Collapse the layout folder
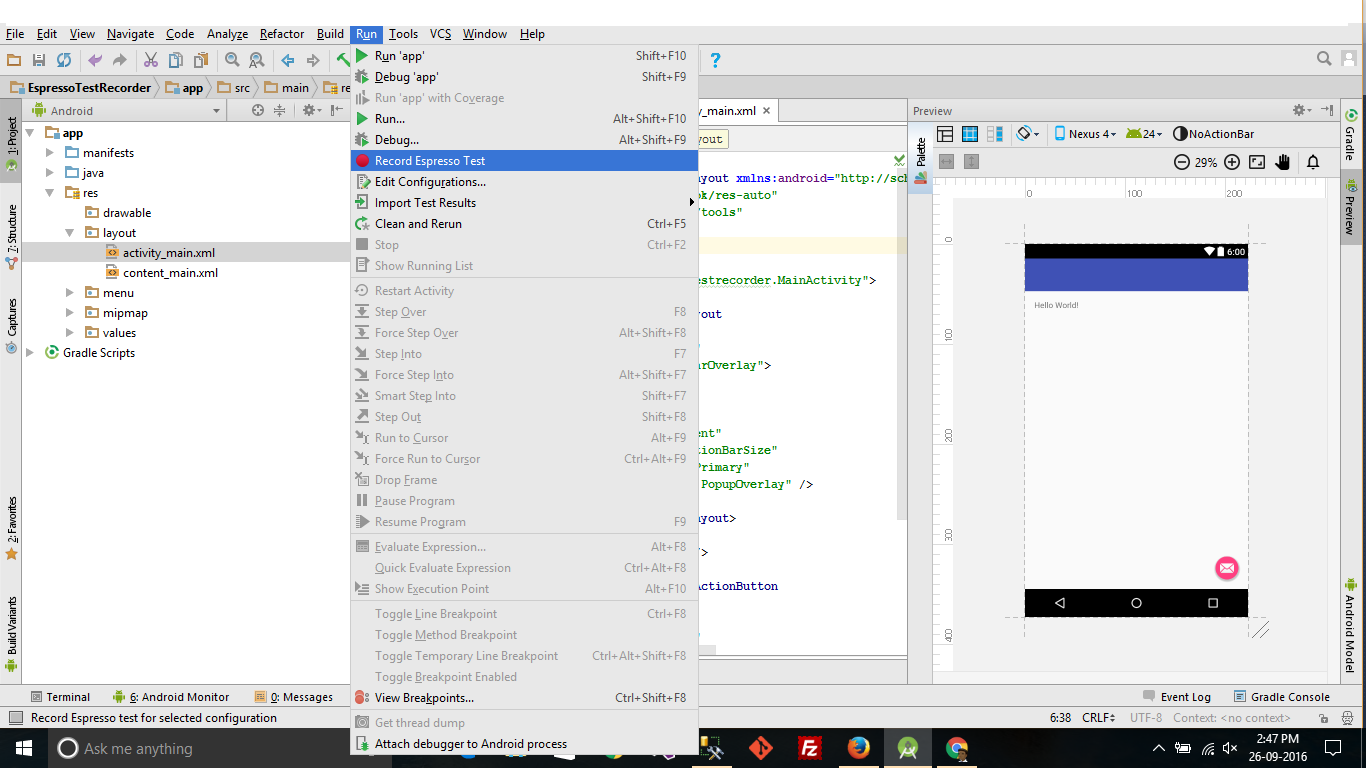The width and height of the screenshot is (1366, 768). click(70, 233)
